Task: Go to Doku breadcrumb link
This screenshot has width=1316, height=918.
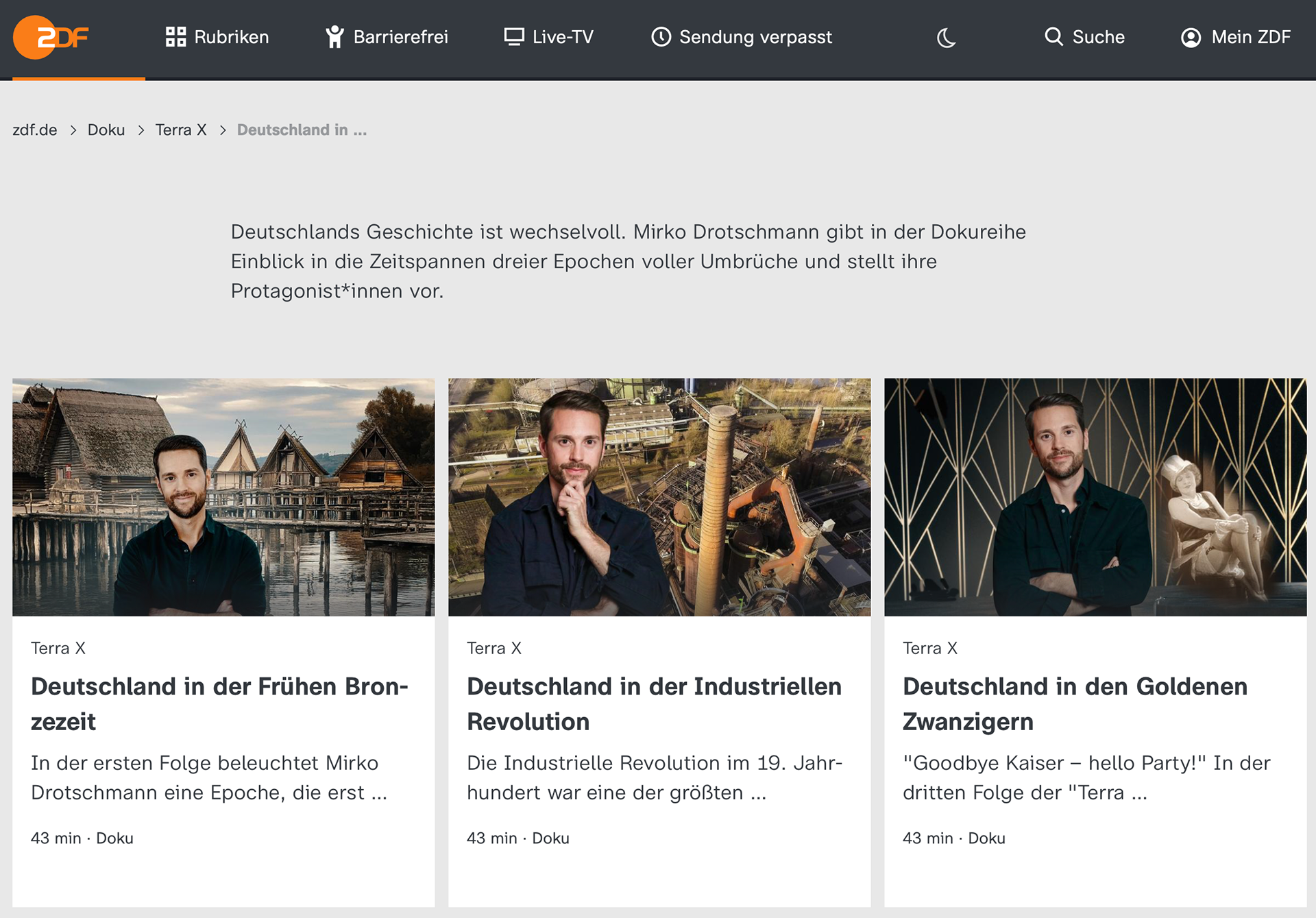Action: [x=106, y=130]
